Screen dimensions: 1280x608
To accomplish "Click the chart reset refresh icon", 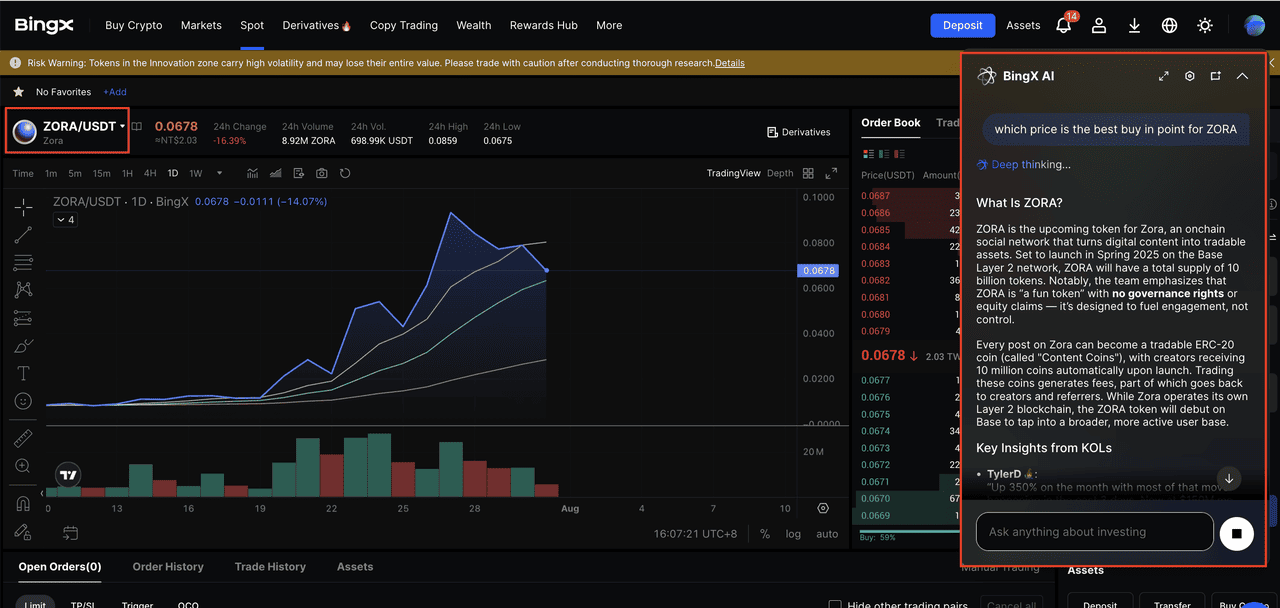I will coord(345,173).
